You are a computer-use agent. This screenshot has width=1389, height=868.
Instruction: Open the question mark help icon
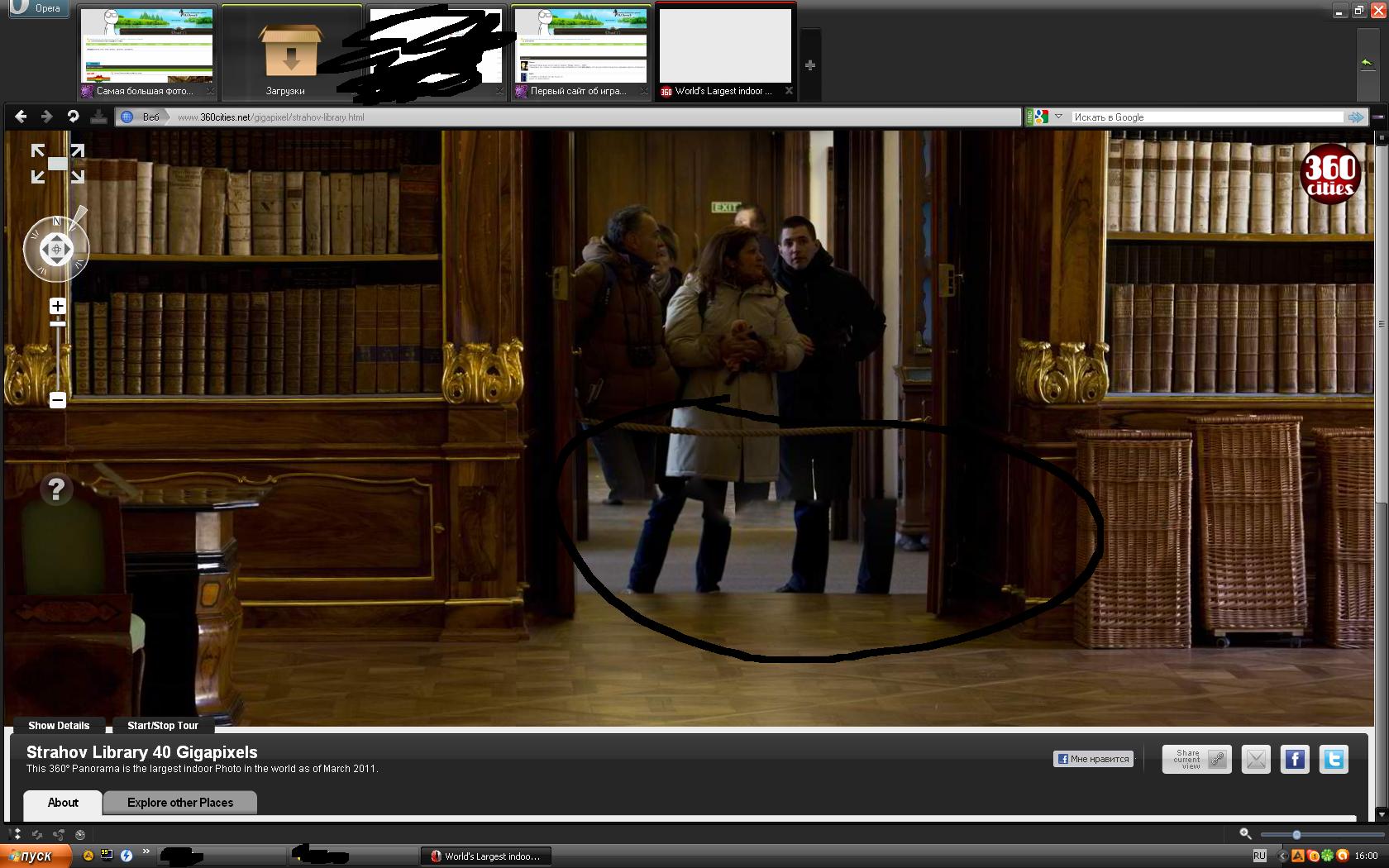(x=56, y=489)
